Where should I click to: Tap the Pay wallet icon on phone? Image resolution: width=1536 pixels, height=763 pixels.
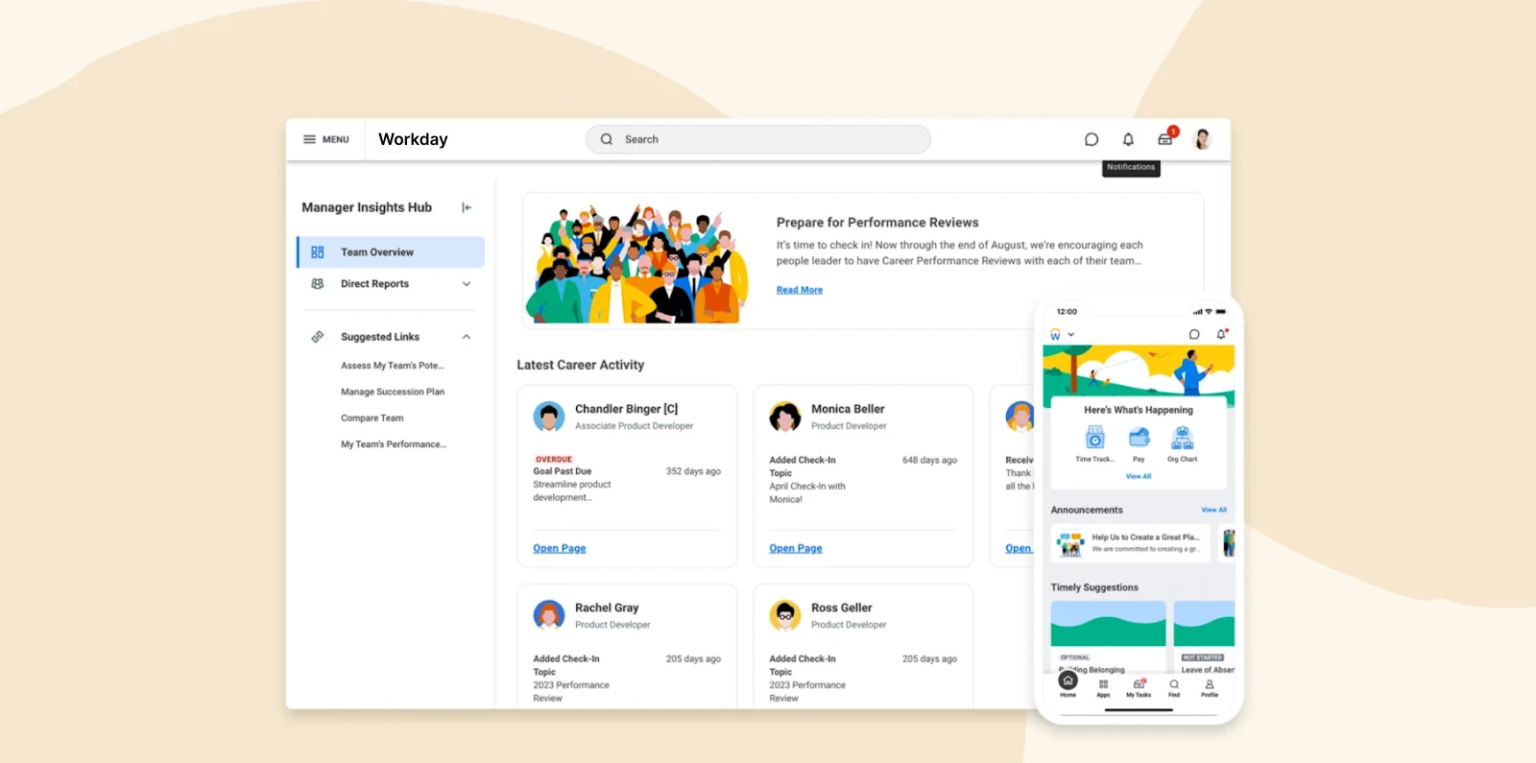pos(1139,438)
